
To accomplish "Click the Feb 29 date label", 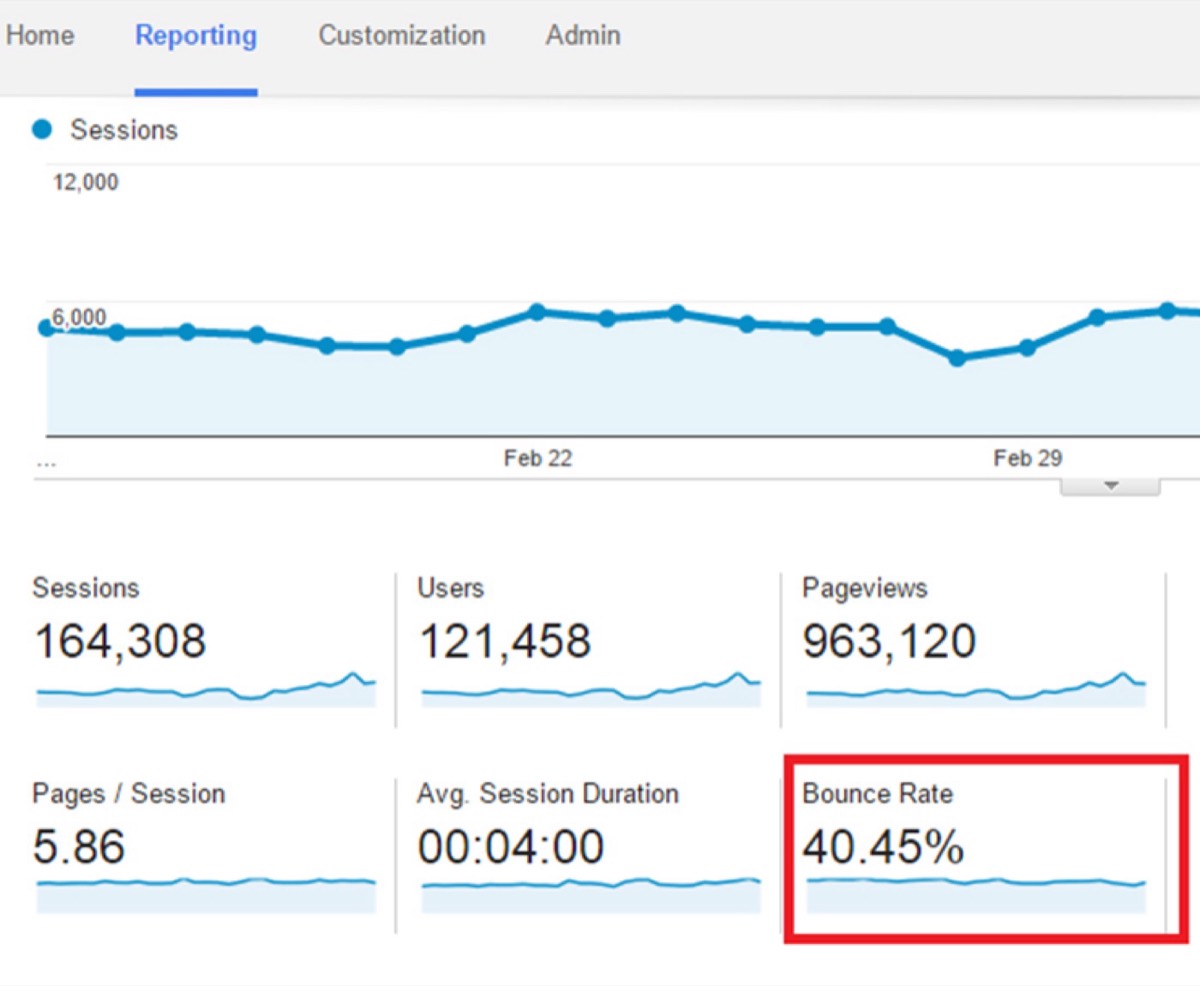I will pyautogui.click(x=1028, y=458).
